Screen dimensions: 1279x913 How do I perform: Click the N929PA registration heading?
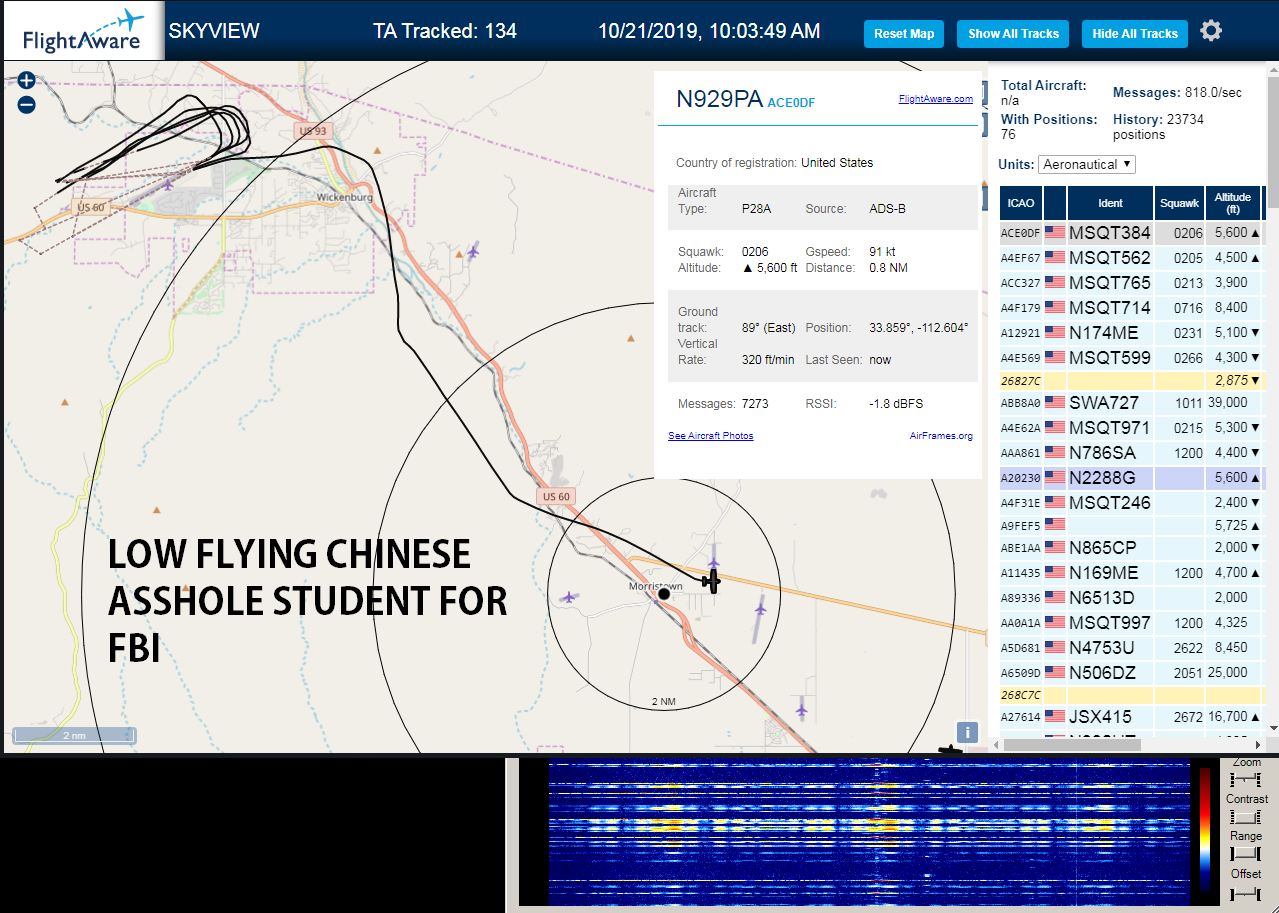720,98
